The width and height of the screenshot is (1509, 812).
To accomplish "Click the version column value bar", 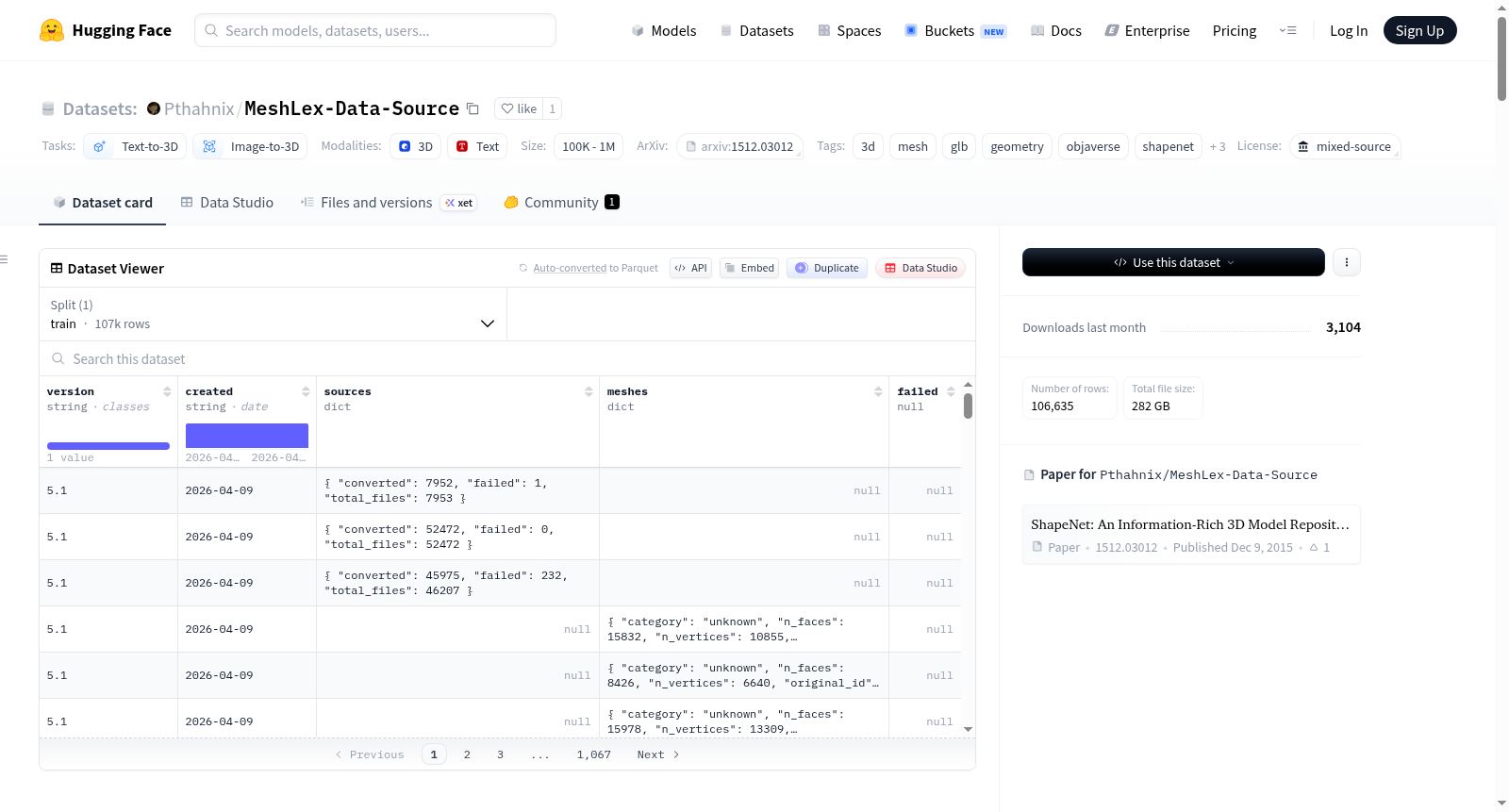I will pyautogui.click(x=108, y=446).
